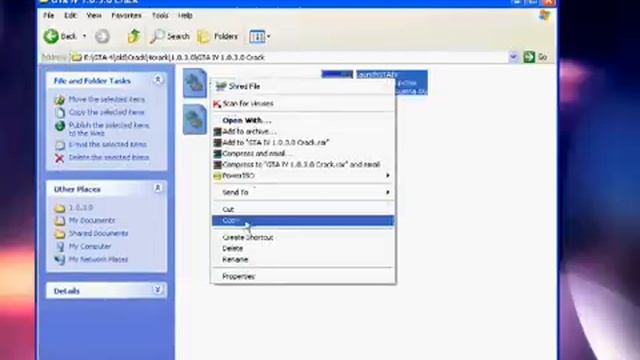
Task: Click Move the selected items link
Action: click(x=107, y=99)
